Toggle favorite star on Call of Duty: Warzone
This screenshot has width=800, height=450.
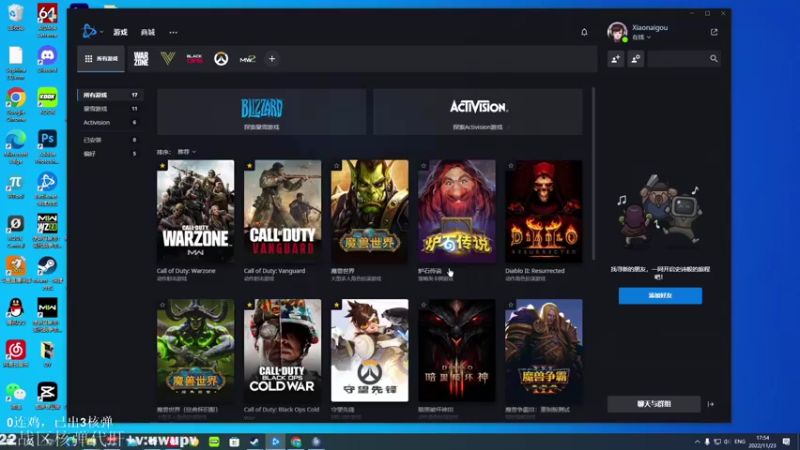click(162, 166)
